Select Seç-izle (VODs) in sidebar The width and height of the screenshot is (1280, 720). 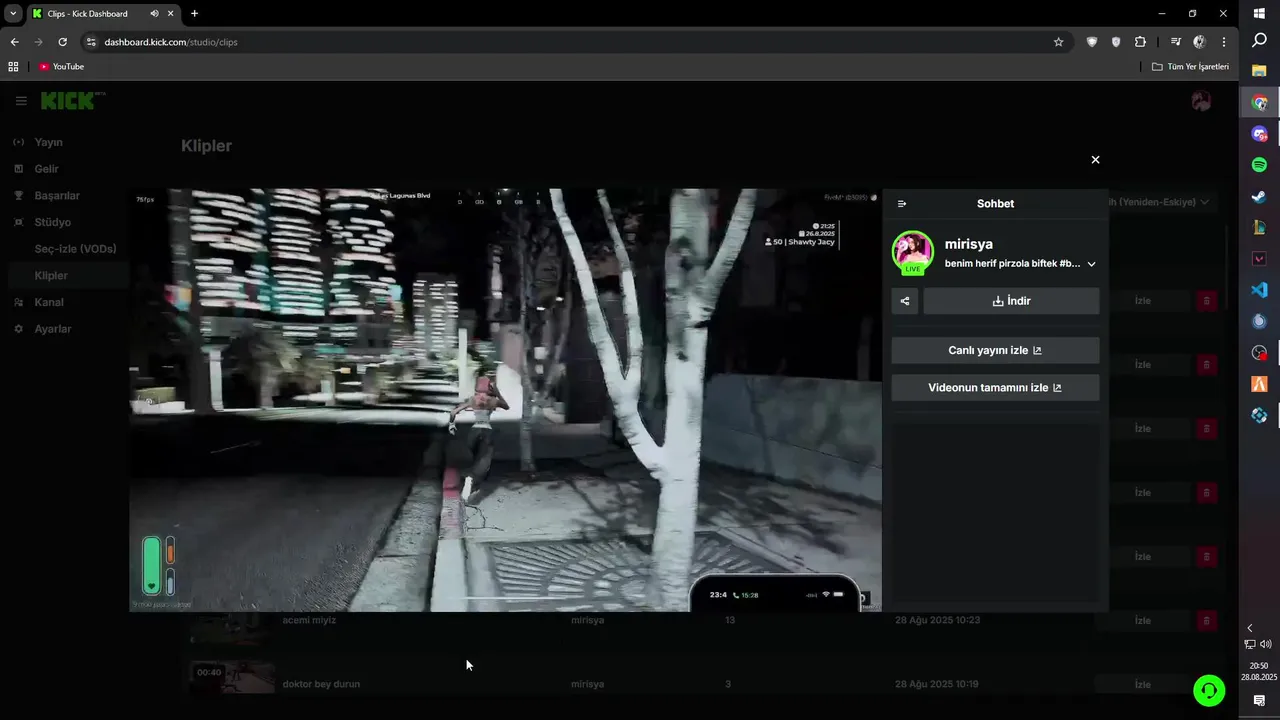[75, 249]
